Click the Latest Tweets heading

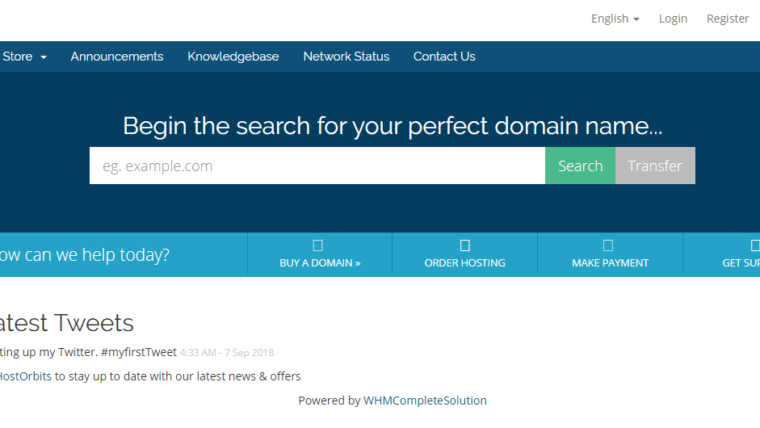66,323
